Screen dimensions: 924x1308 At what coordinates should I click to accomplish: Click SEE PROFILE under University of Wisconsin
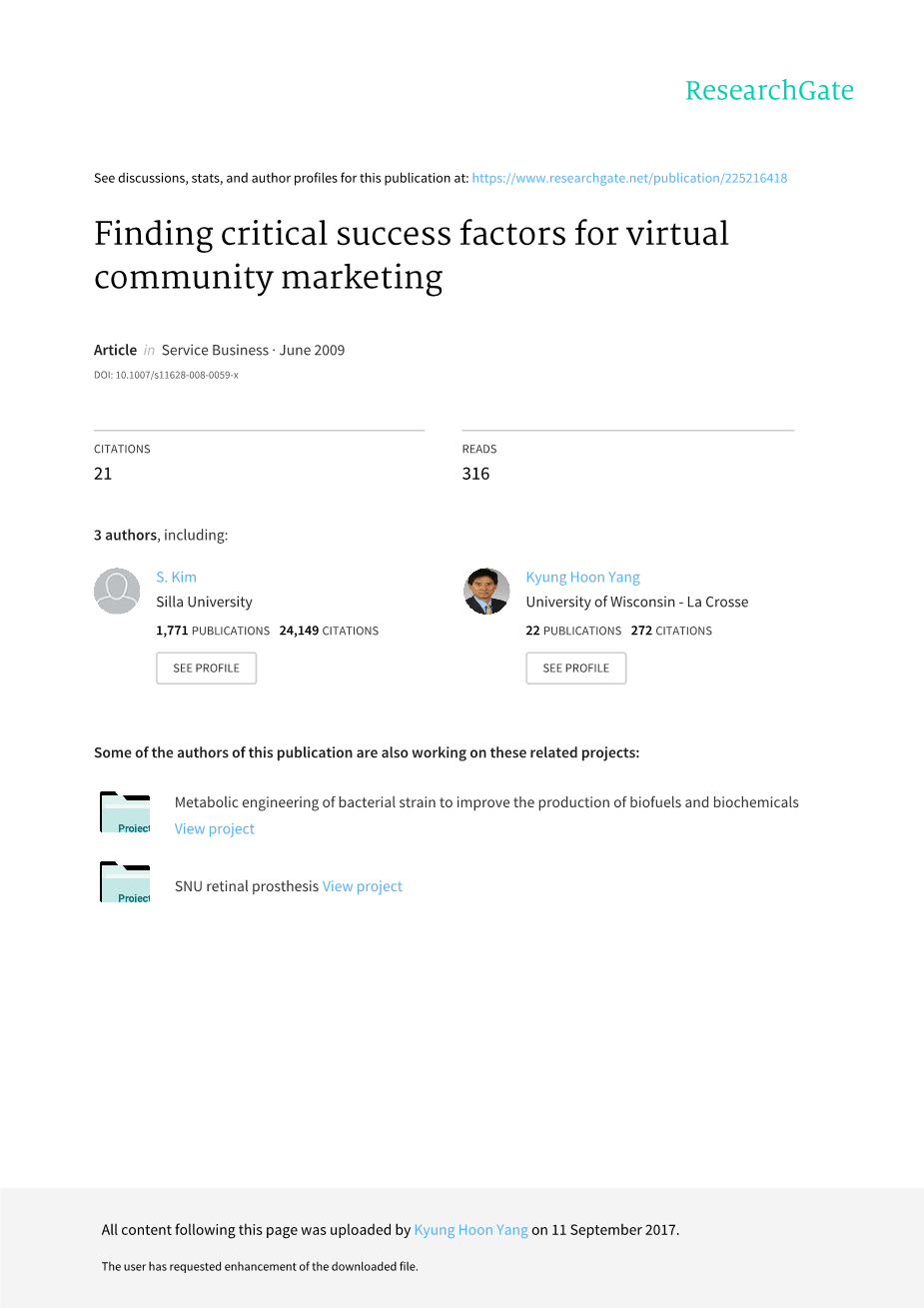point(575,668)
